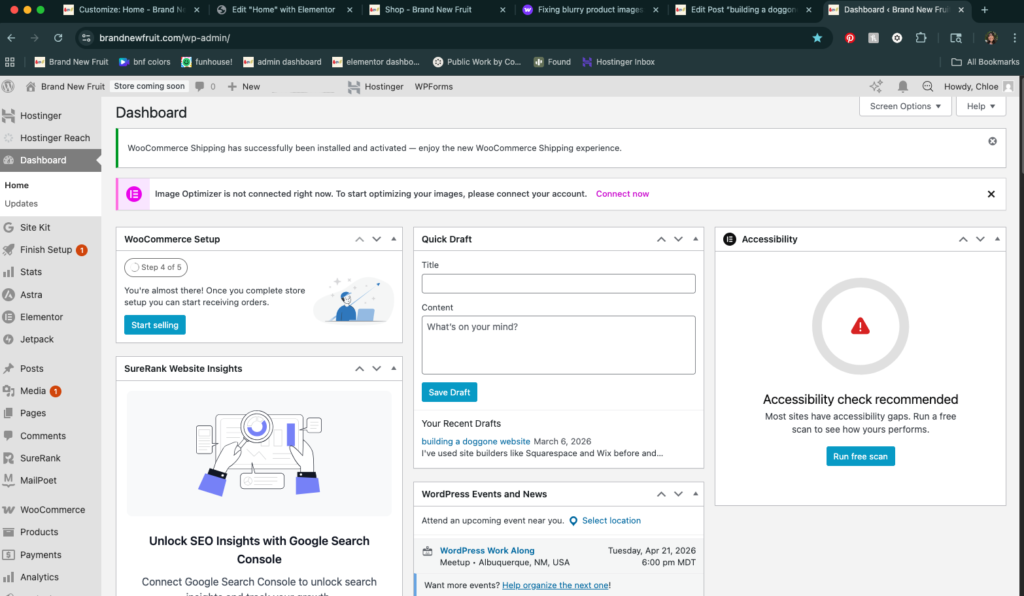1024x596 pixels.
Task: Click the Save Draft button
Action: [449, 392]
